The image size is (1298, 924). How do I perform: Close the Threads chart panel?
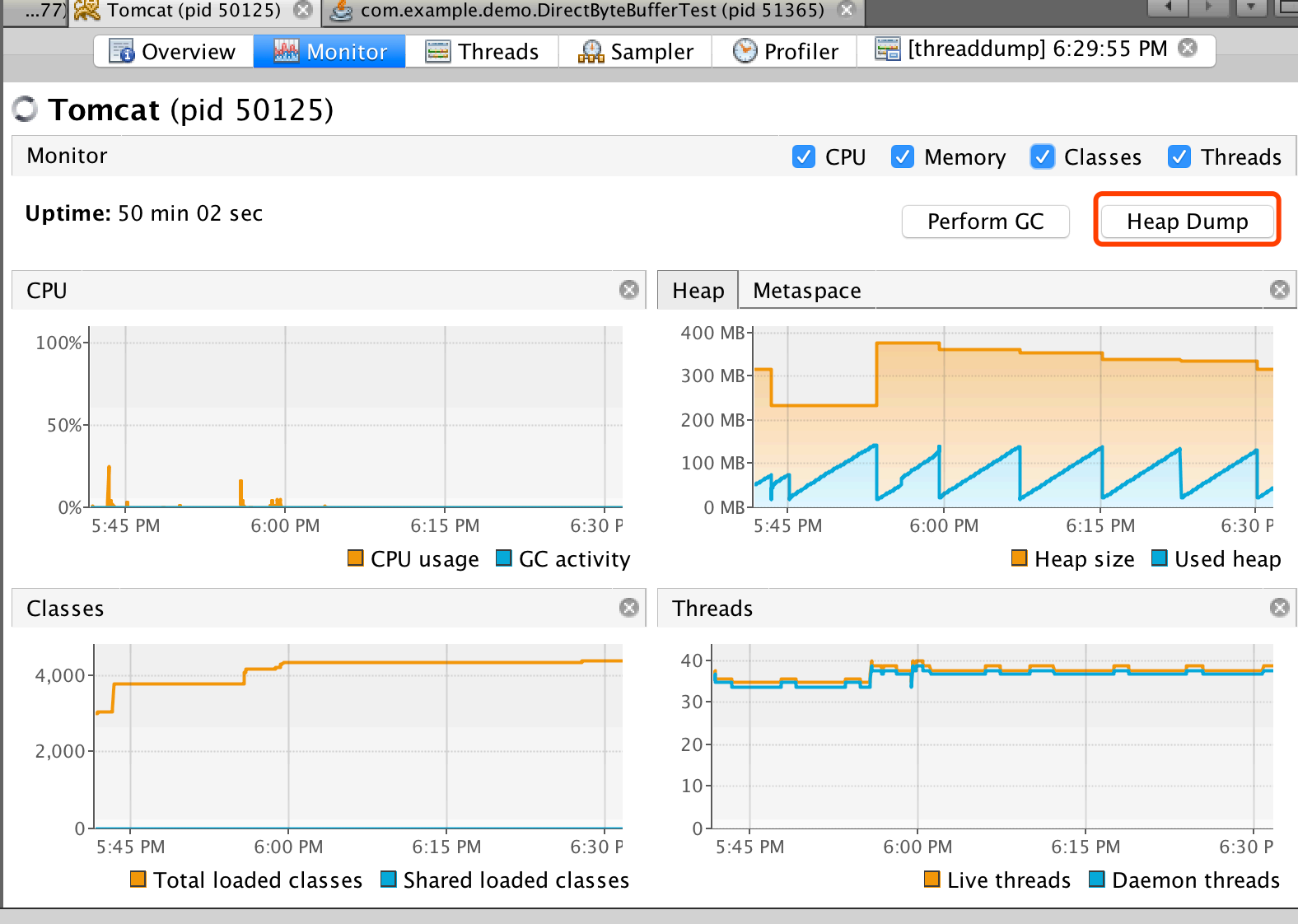[1280, 608]
